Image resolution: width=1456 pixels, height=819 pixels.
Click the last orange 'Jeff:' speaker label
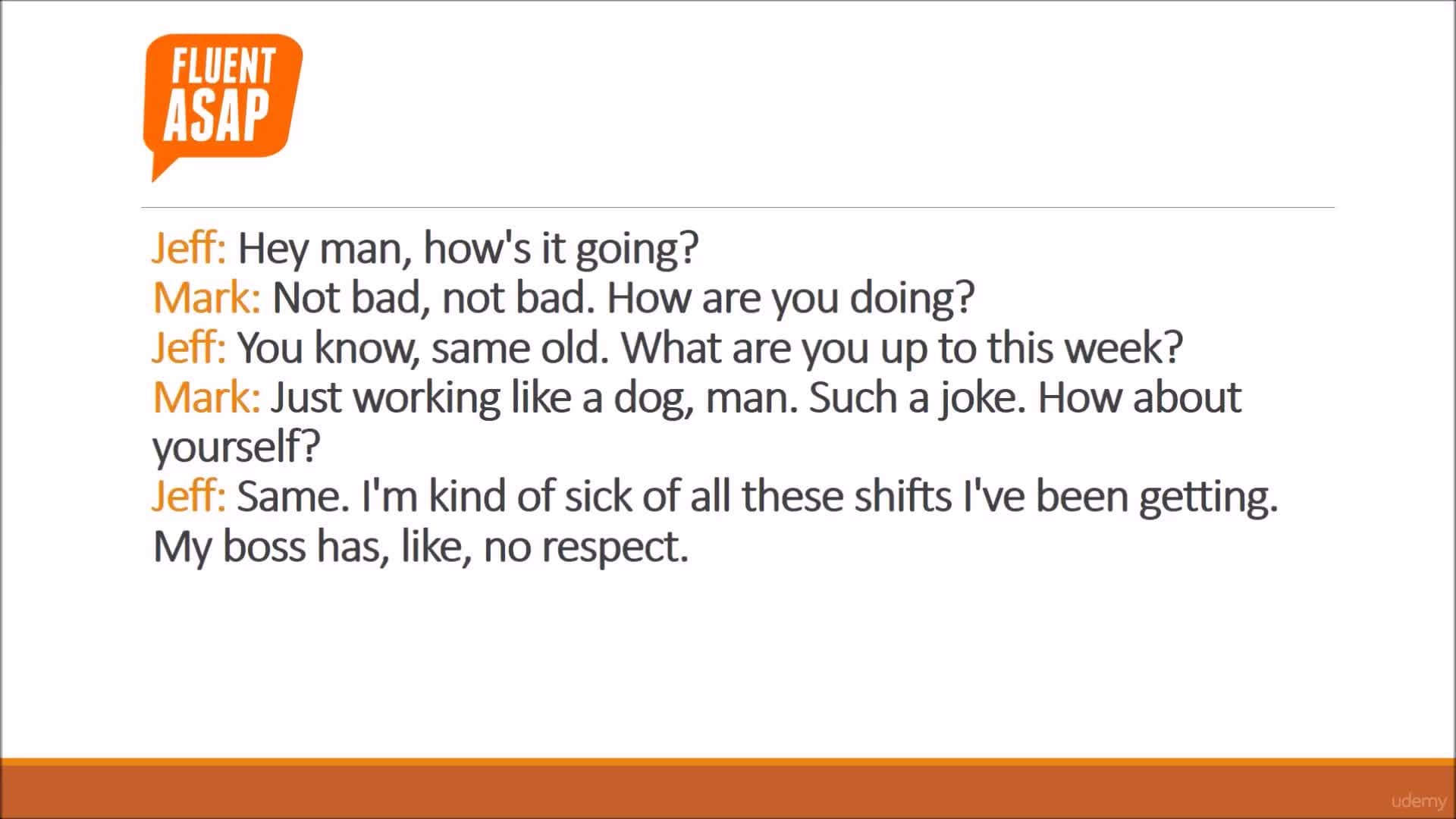[189, 497]
